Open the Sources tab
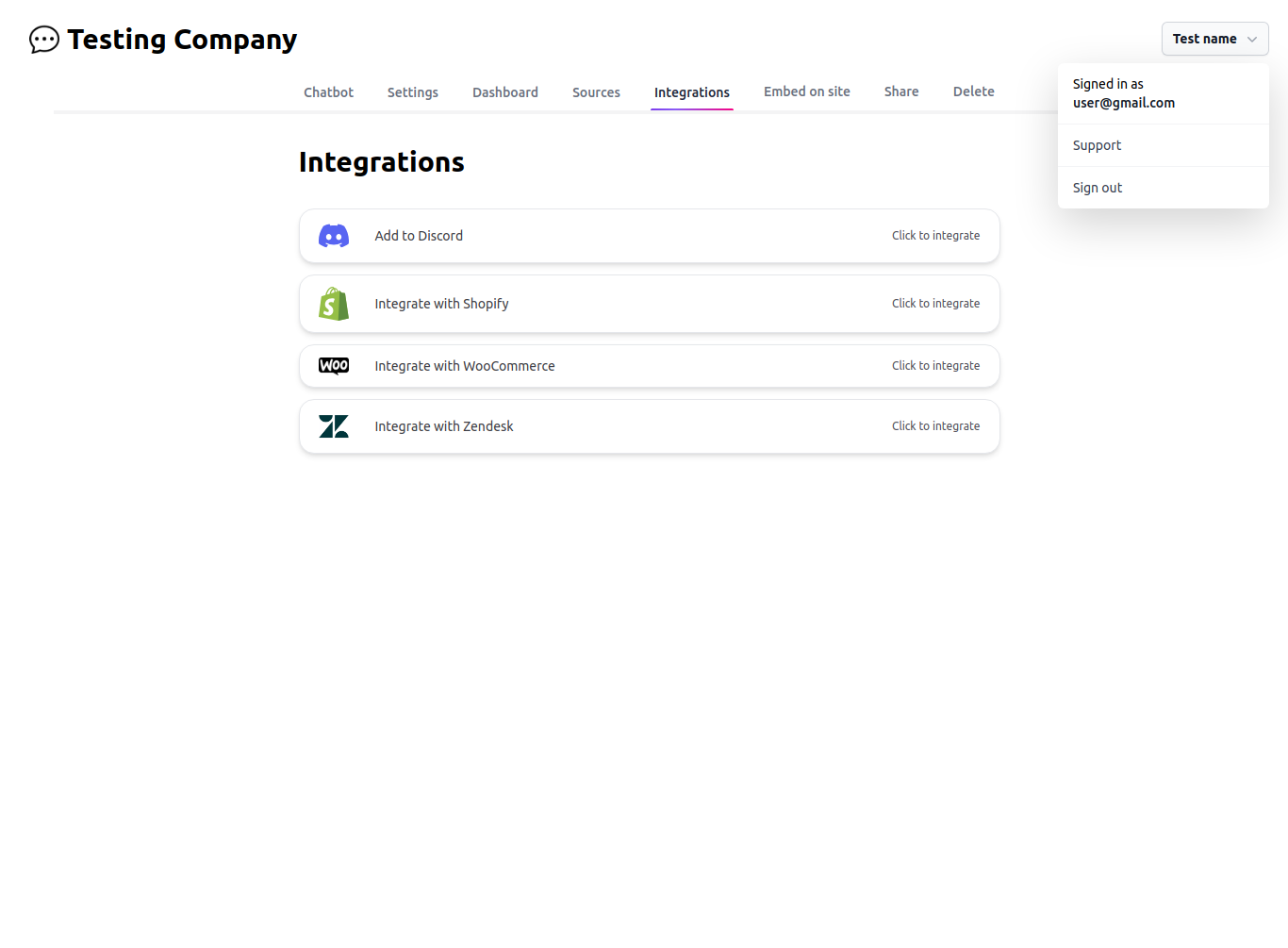Image resolution: width=1288 pixels, height=948 pixels. coord(596,92)
